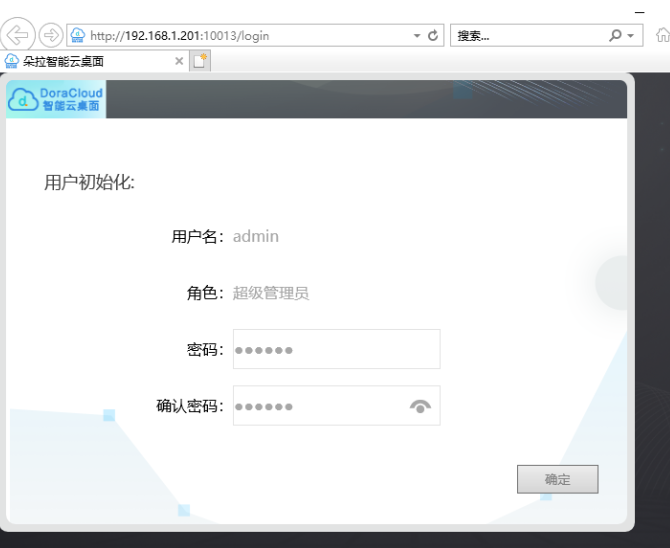Click the 角色 field showing 超级管理员
The image size is (670, 548).
click(x=271, y=293)
